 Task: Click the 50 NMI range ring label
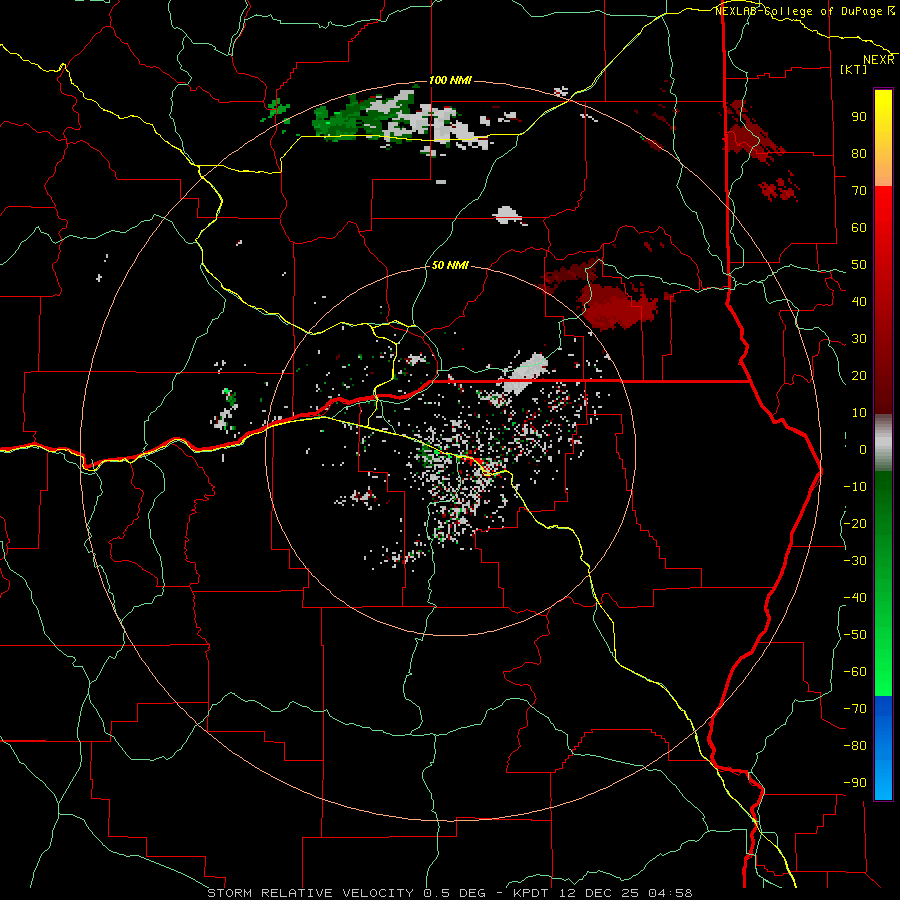coord(450,265)
